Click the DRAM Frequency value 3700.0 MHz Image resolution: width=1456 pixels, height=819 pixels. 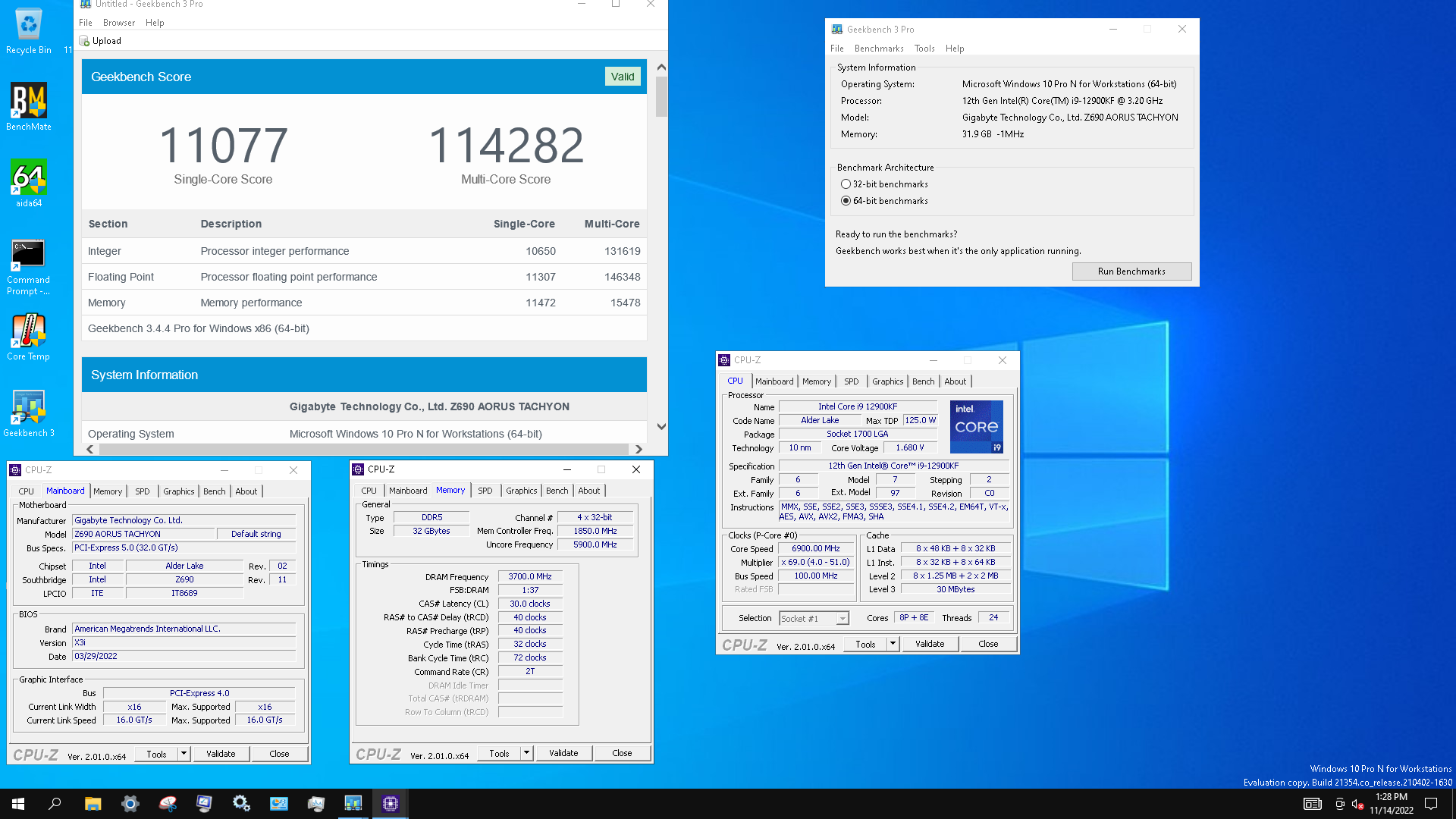pos(530,577)
